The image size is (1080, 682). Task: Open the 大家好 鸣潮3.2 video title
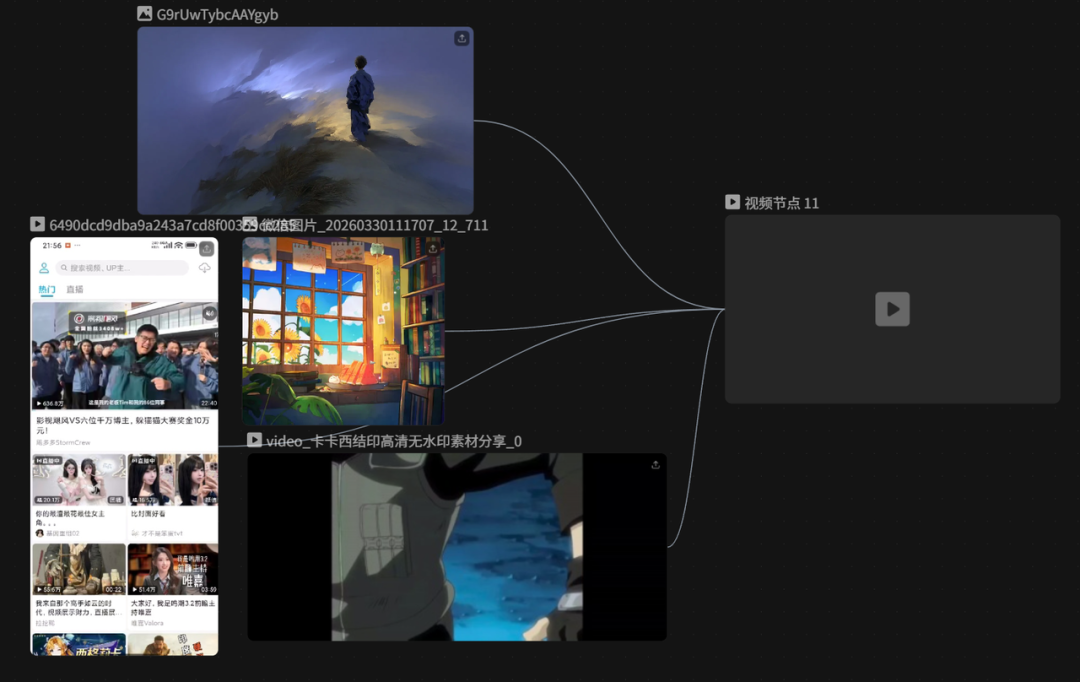pos(173,608)
